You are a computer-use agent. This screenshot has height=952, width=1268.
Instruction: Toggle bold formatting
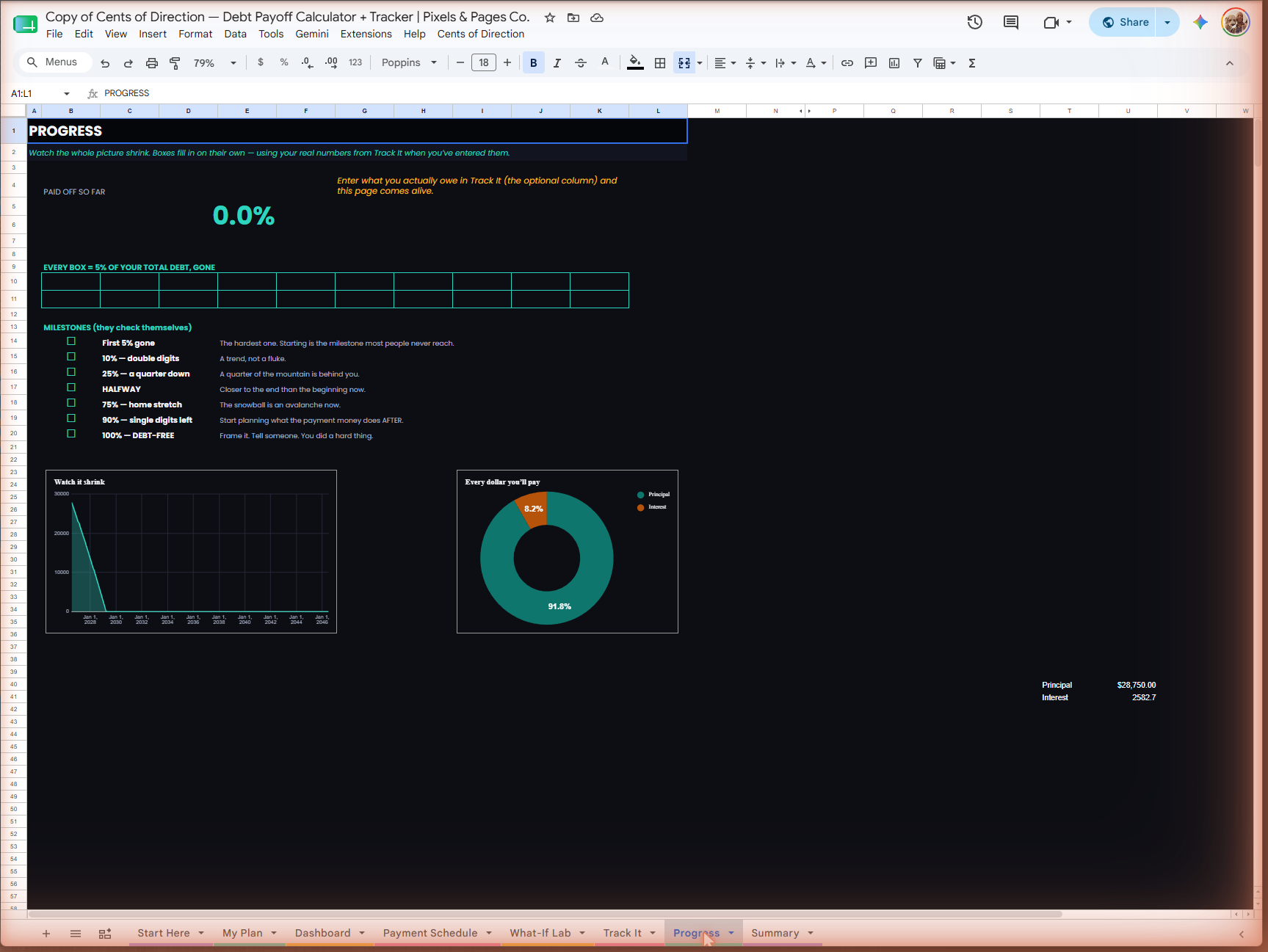coord(534,63)
